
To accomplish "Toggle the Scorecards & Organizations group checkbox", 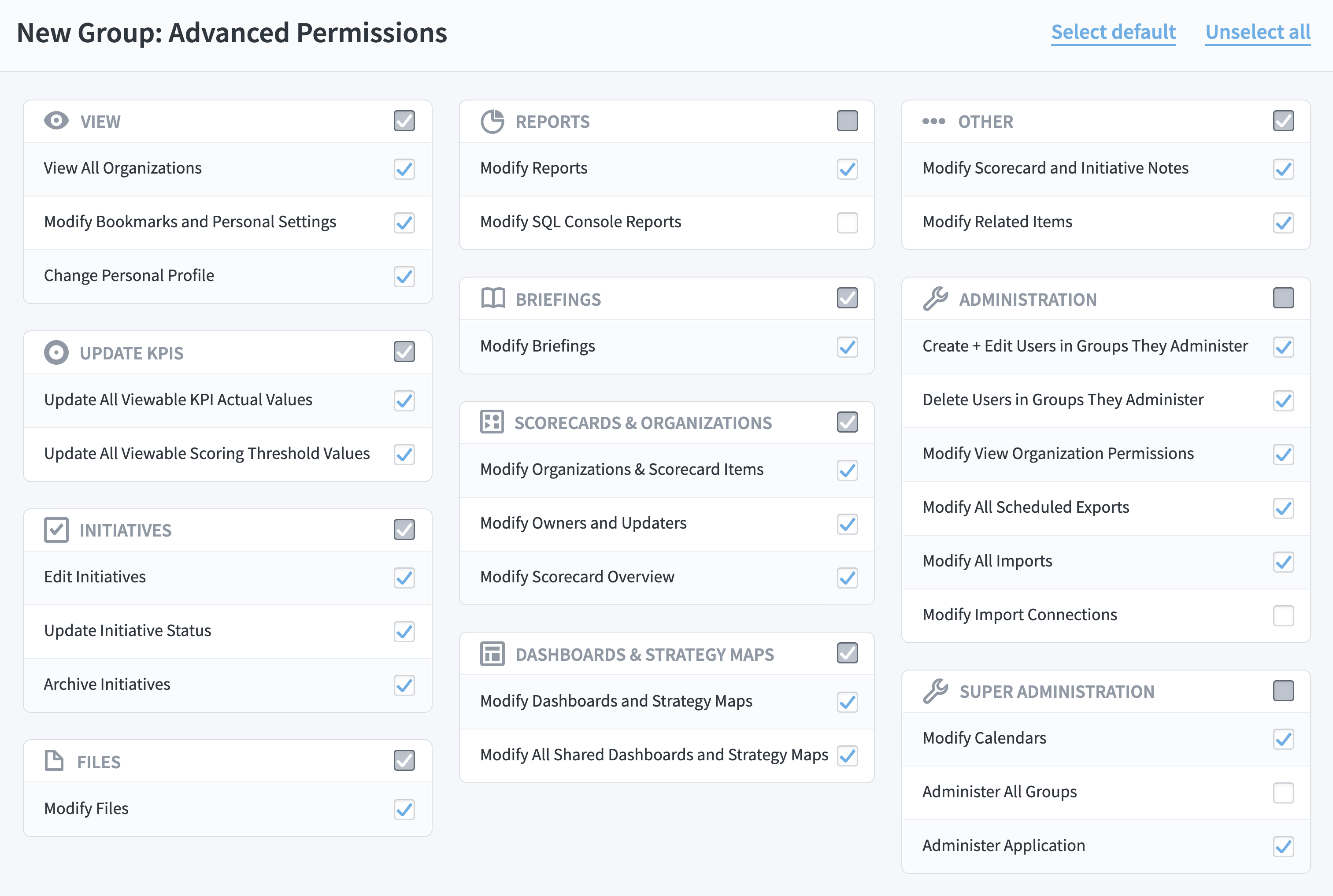I will (848, 422).
